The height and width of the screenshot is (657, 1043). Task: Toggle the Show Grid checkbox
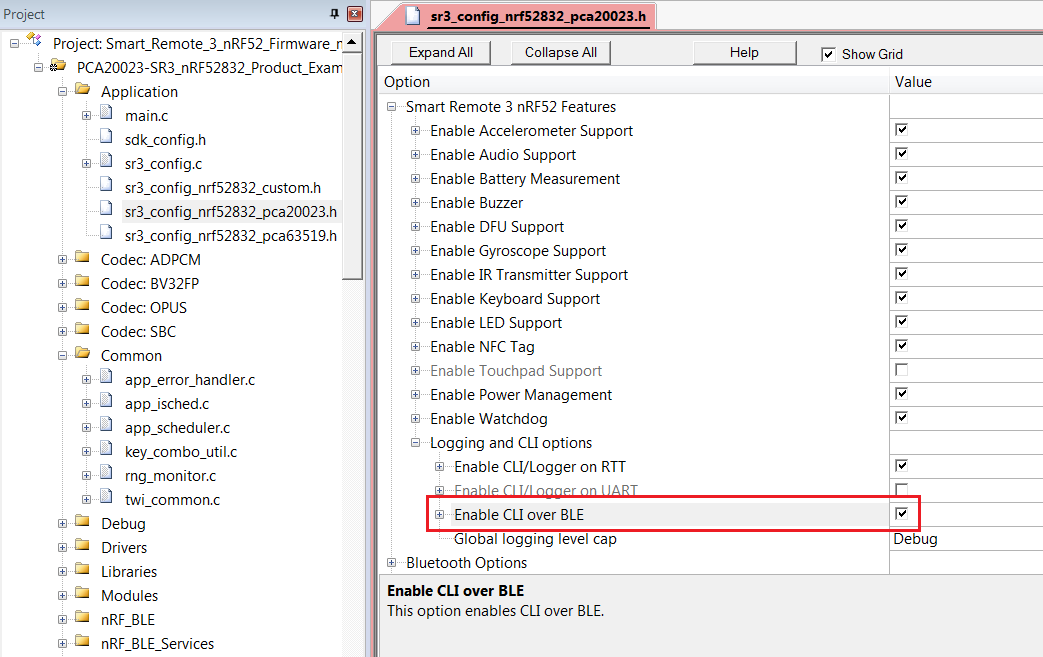pos(827,55)
